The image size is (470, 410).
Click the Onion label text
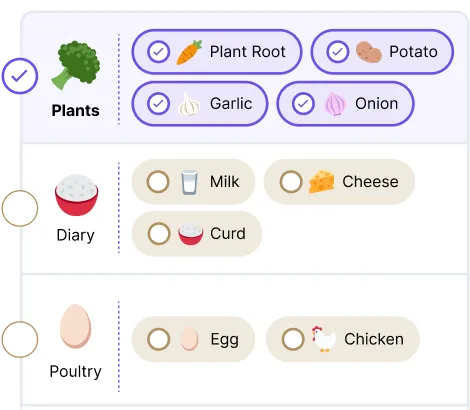377,104
